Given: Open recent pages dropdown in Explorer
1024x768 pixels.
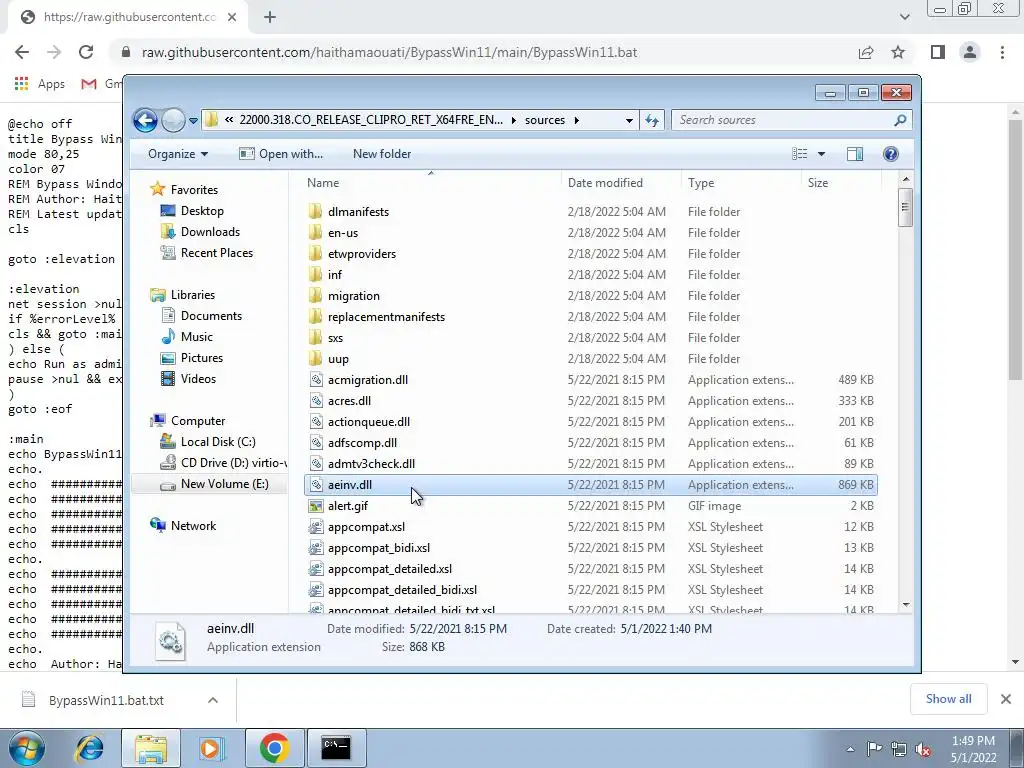Looking at the screenshot, I should point(193,121).
